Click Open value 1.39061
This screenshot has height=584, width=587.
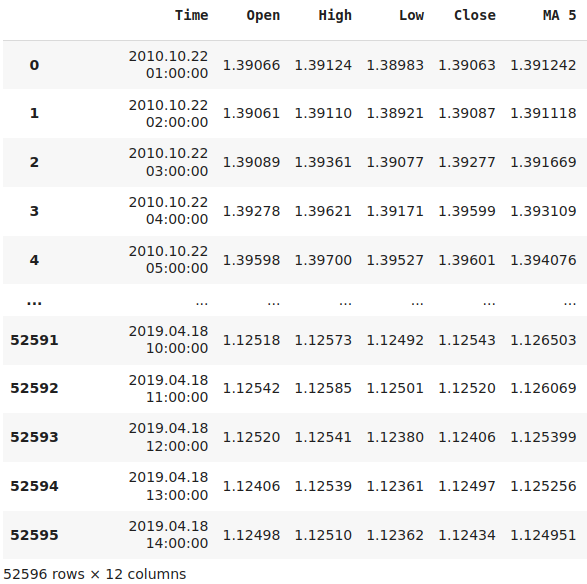coord(252,113)
